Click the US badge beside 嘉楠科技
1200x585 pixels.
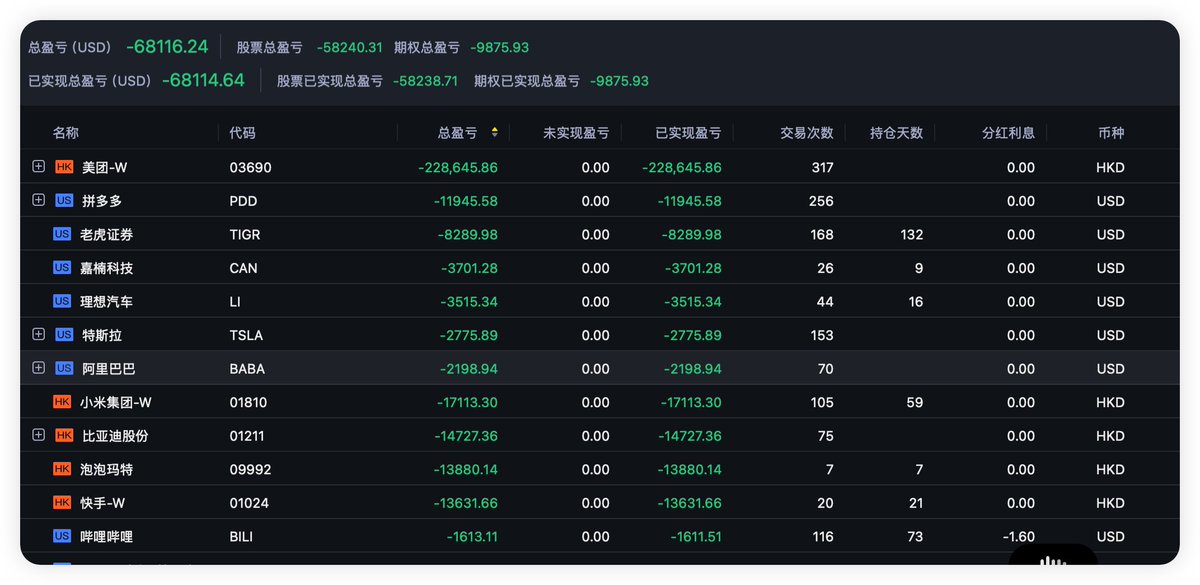(x=62, y=268)
